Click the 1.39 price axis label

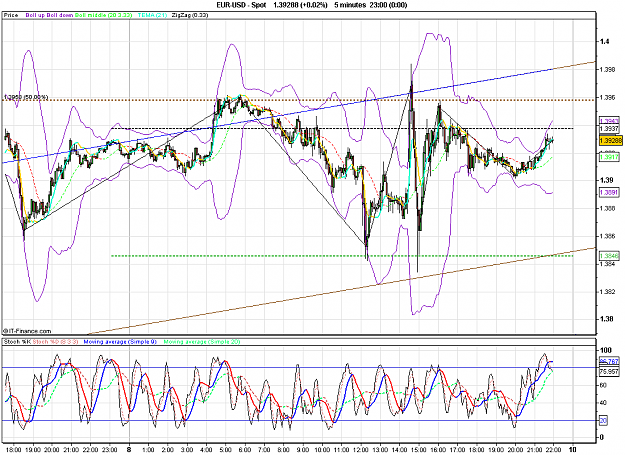[606, 180]
